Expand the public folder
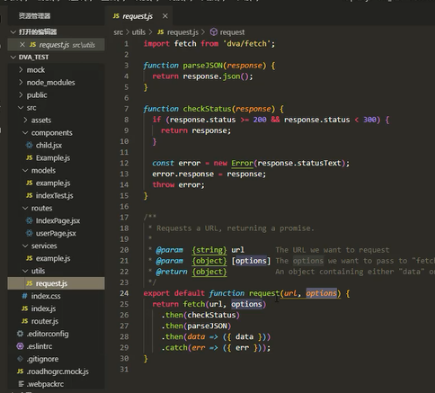The width and height of the screenshot is (435, 393). pos(21,95)
